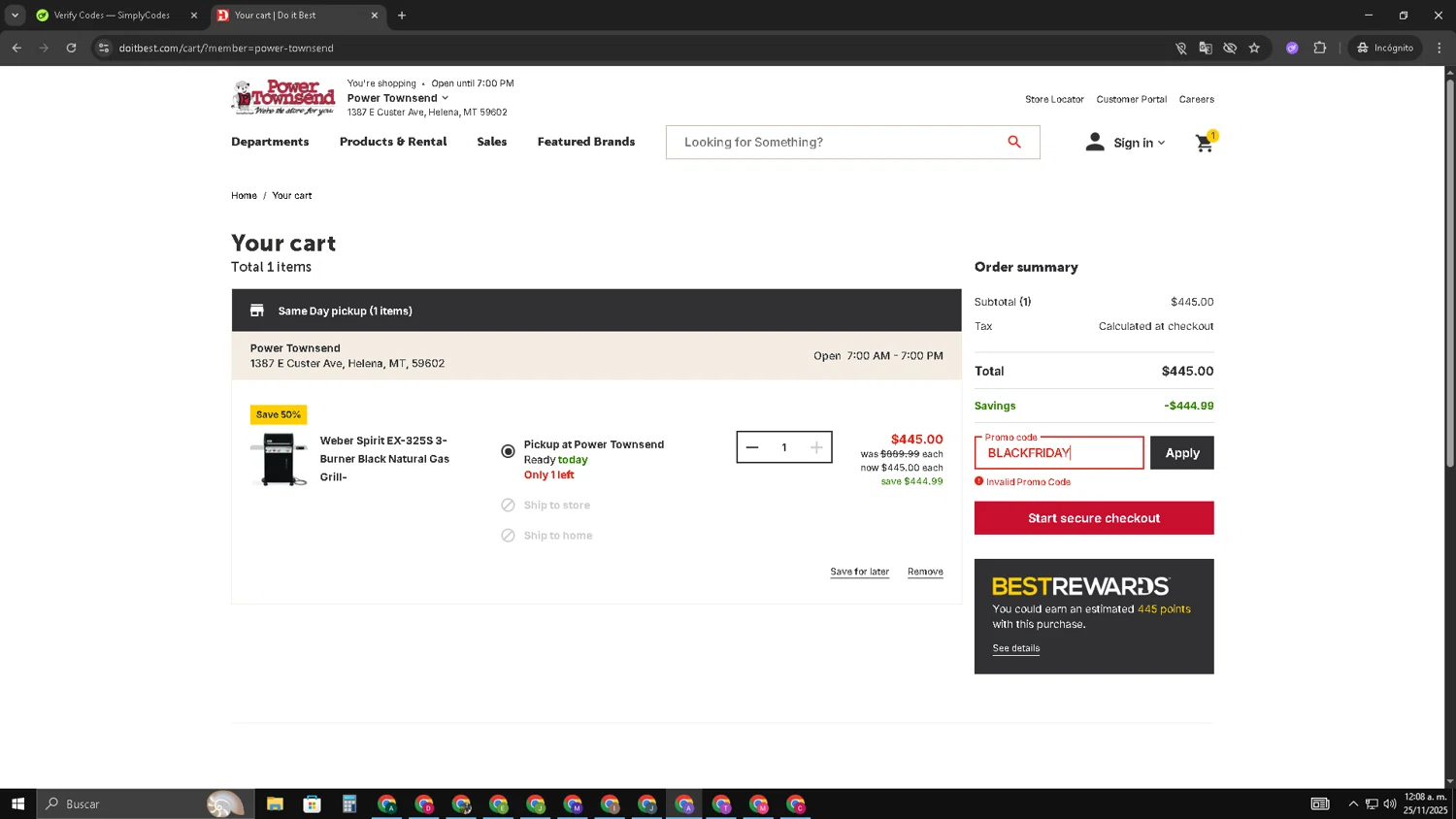Click the taskbar volume speaker icon
Image resolution: width=1456 pixels, height=819 pixels.
pyautogui.click(x=1390, y=803)
